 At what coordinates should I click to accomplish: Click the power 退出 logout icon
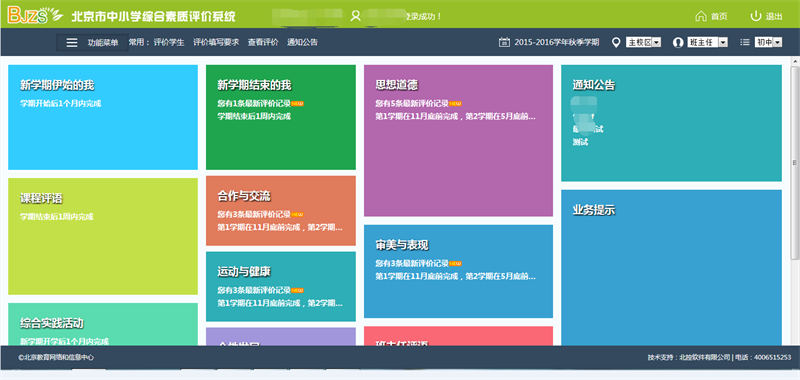point(756,16)
